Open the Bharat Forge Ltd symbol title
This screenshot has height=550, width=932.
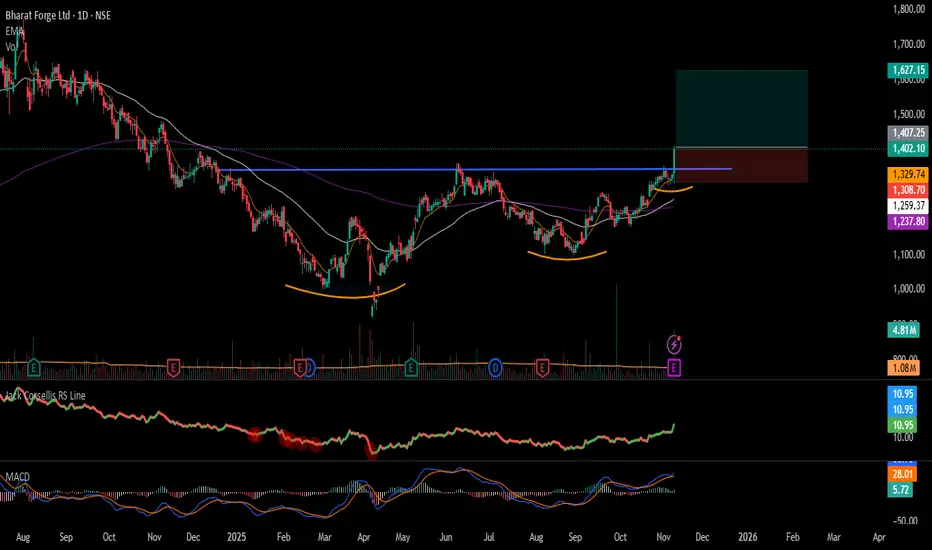[x=58, y=15]
